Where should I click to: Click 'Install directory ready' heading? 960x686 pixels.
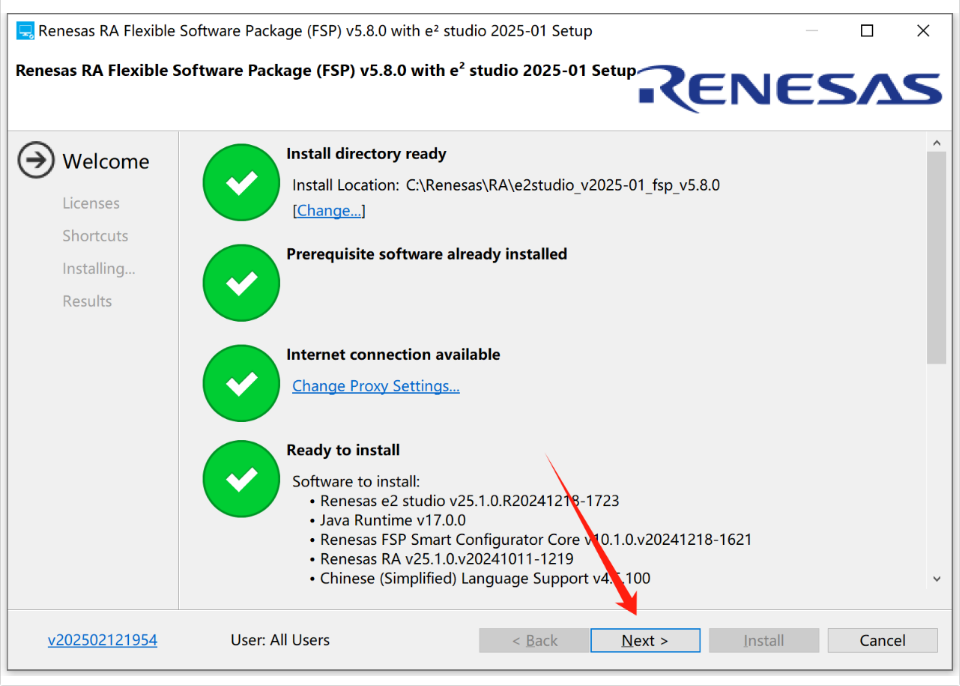pos(366,154)
